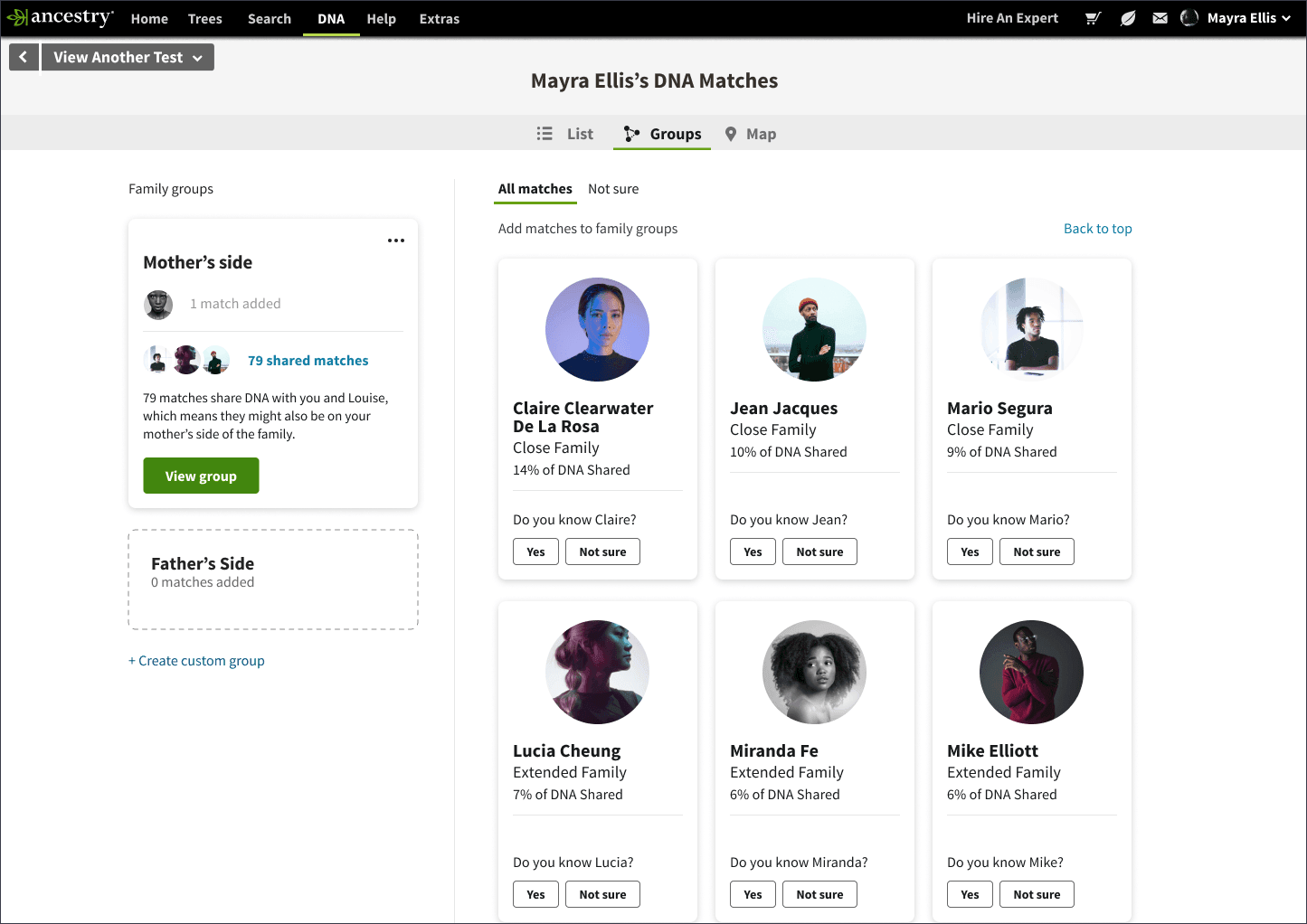Open the DNA menu
Image resolution: width=1307 pixels, height=924 pixels.
pyautogui.click(x=331, y=19)
